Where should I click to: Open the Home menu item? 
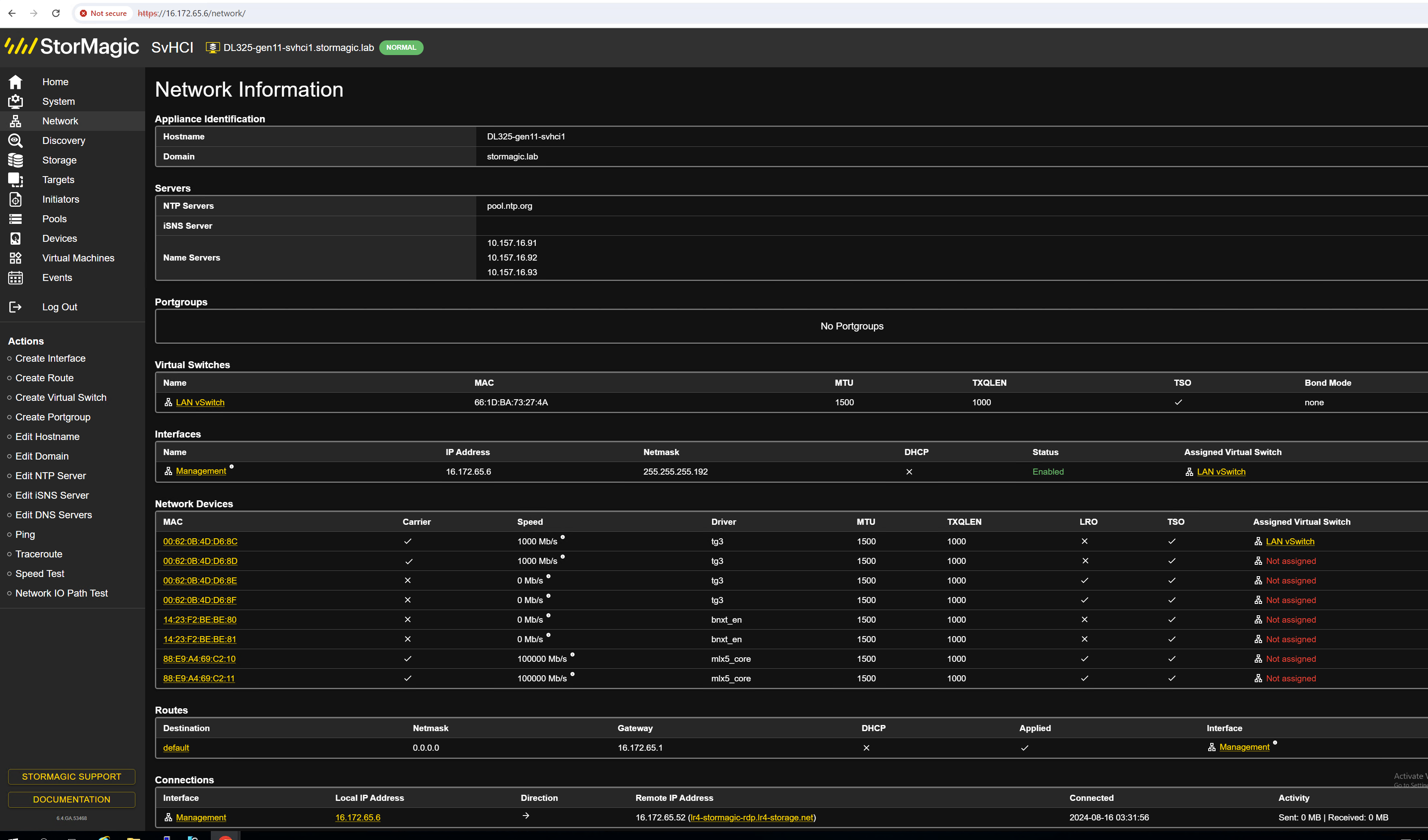tap(55, 82)
